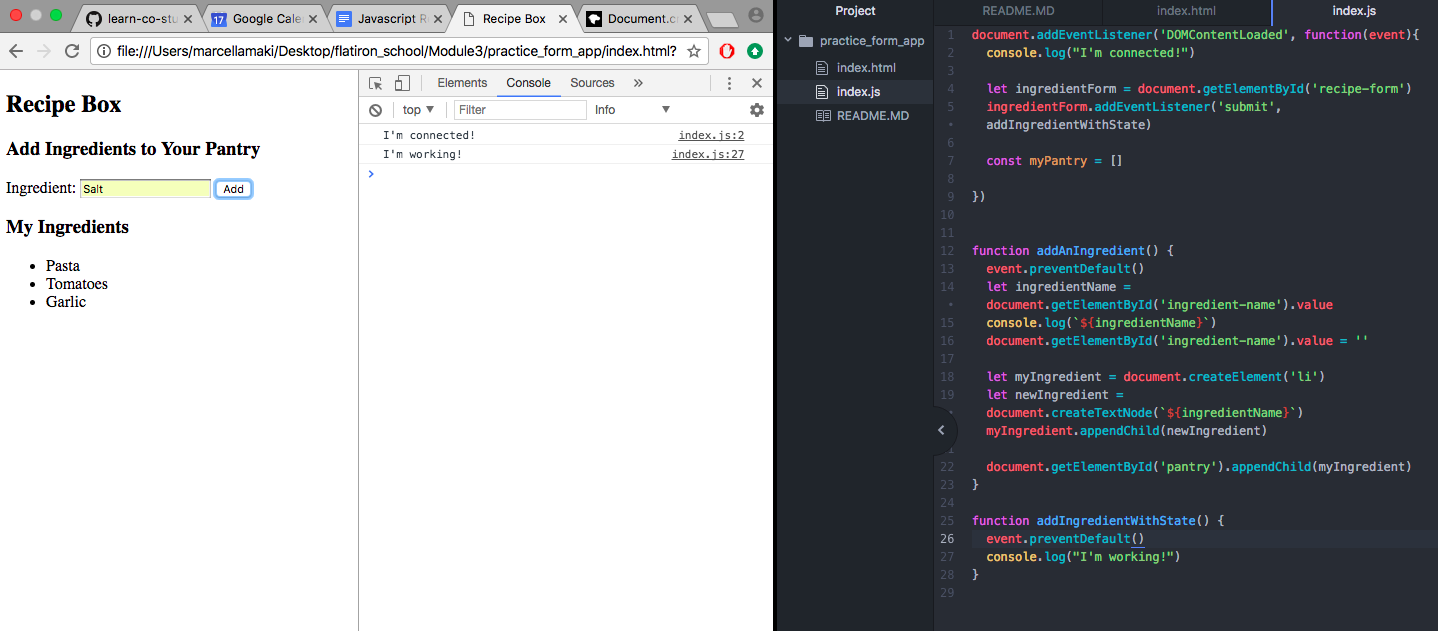Toggle the device toolbar icon in DevTools

(x=401, y=84)
